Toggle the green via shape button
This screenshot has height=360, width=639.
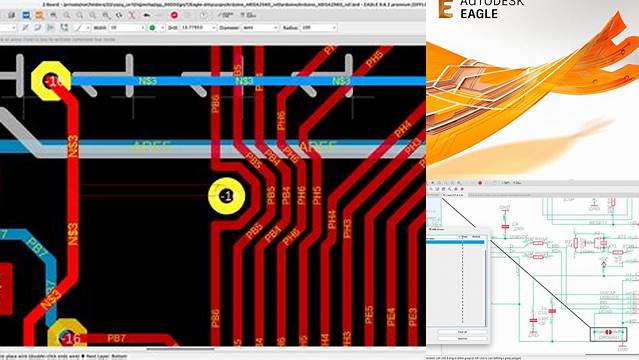point(152,28)
